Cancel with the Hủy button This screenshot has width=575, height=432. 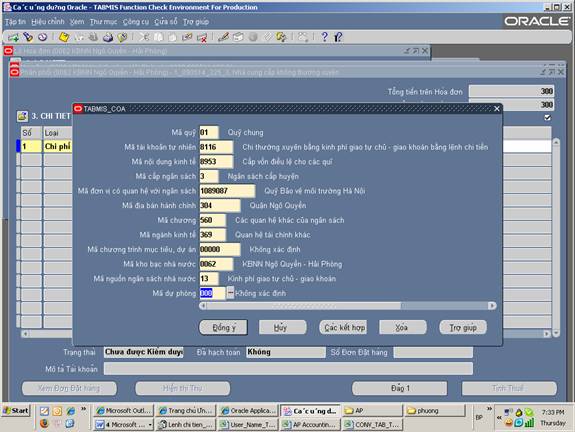click(283, 327)
